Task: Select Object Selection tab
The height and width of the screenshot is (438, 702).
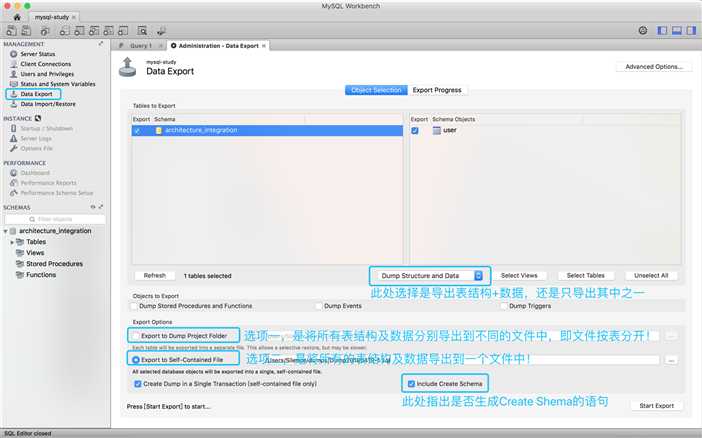Action: pos(376,90)
